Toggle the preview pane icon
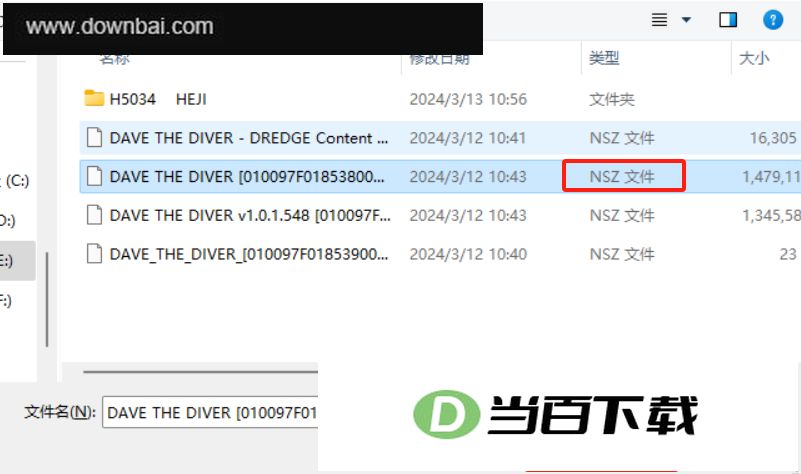Viewport: 801px width, 474px height. [728, 20]
